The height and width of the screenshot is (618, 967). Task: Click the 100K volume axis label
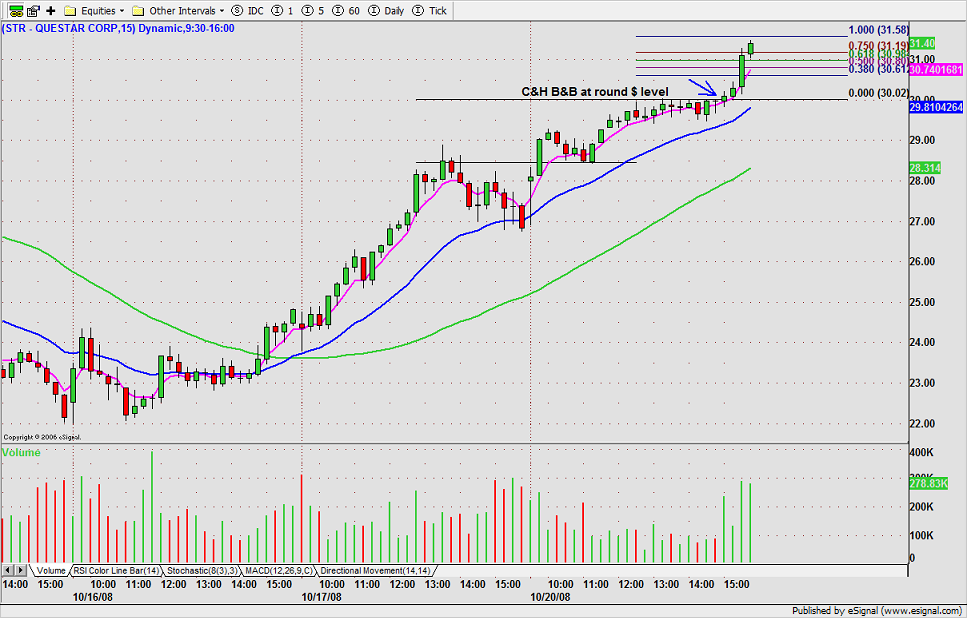tap(921, 535)
